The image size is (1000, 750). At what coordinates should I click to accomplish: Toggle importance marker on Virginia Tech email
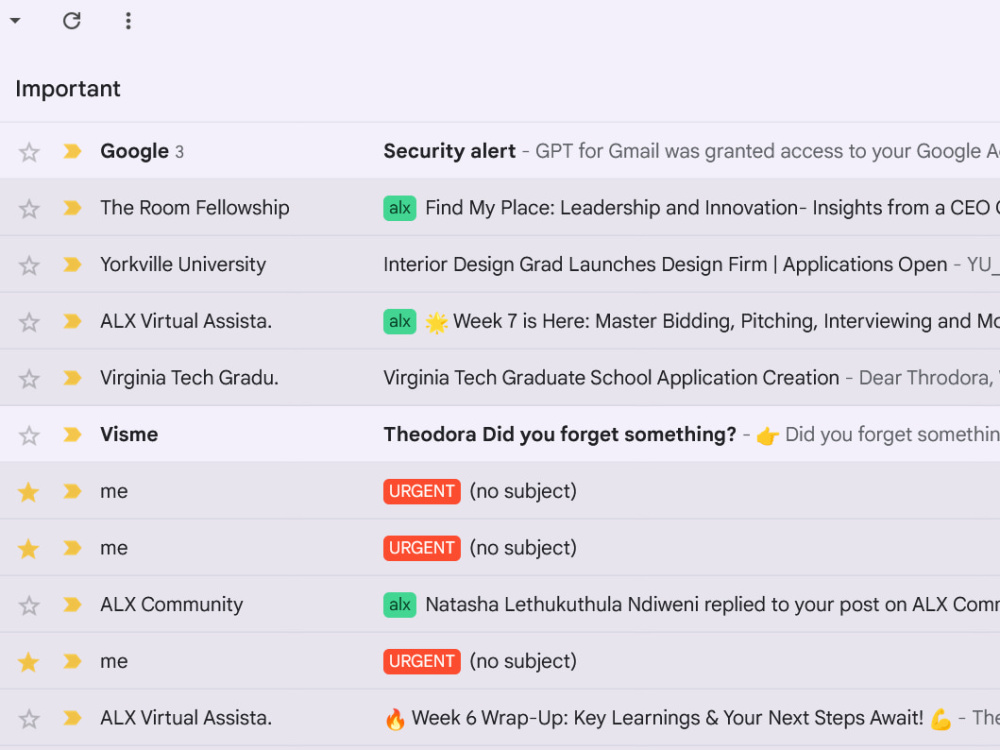point(72,378)
